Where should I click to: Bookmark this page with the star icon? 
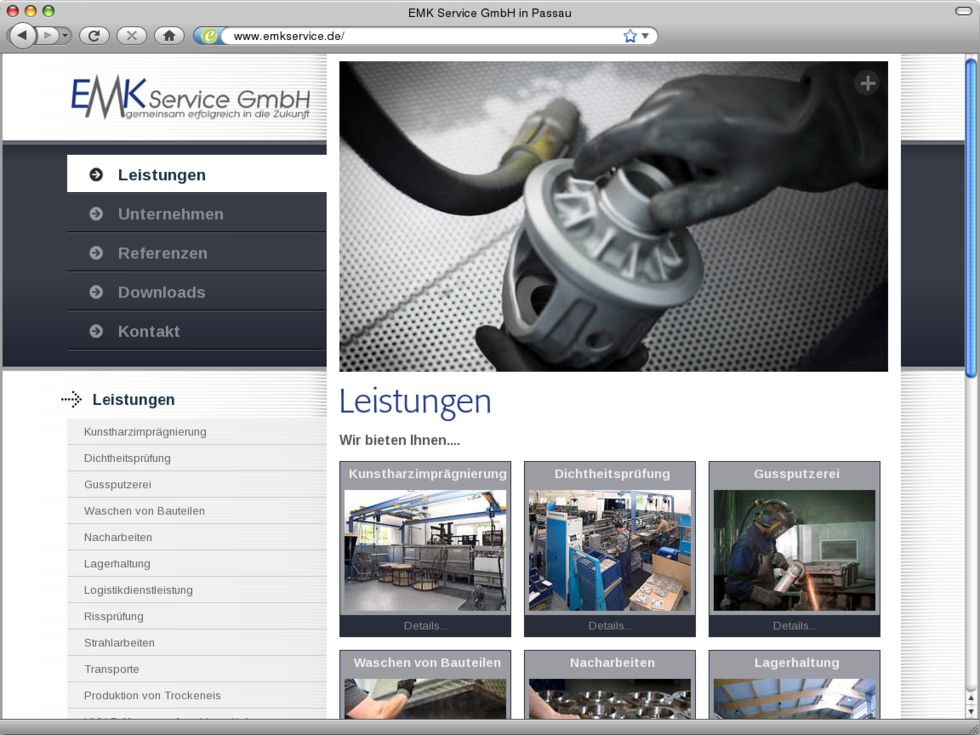(630, 36)
